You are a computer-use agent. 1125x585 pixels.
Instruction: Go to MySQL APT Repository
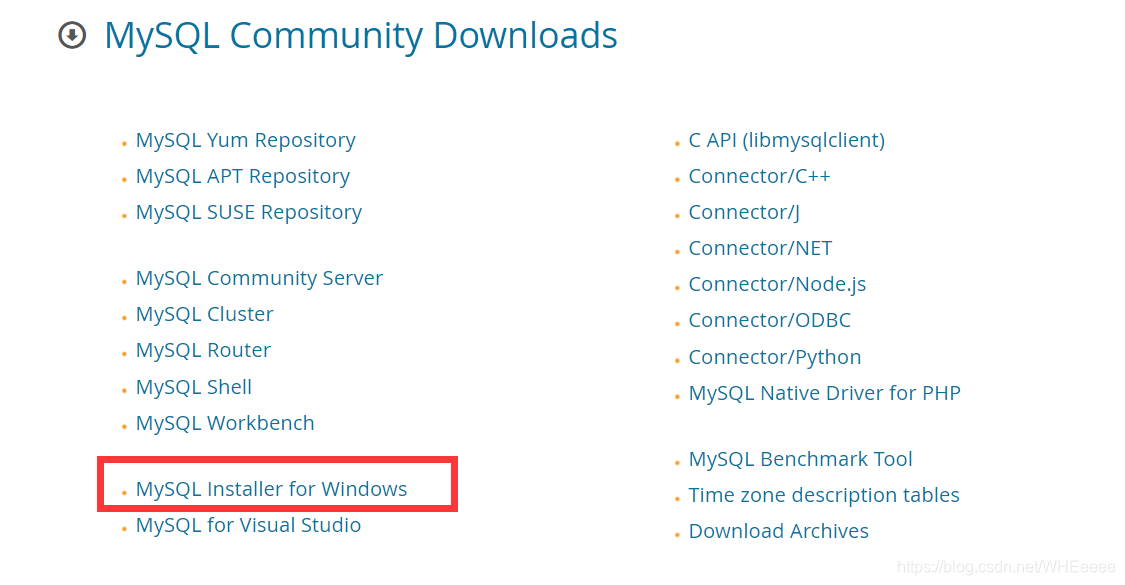click(x=243, y=177)
